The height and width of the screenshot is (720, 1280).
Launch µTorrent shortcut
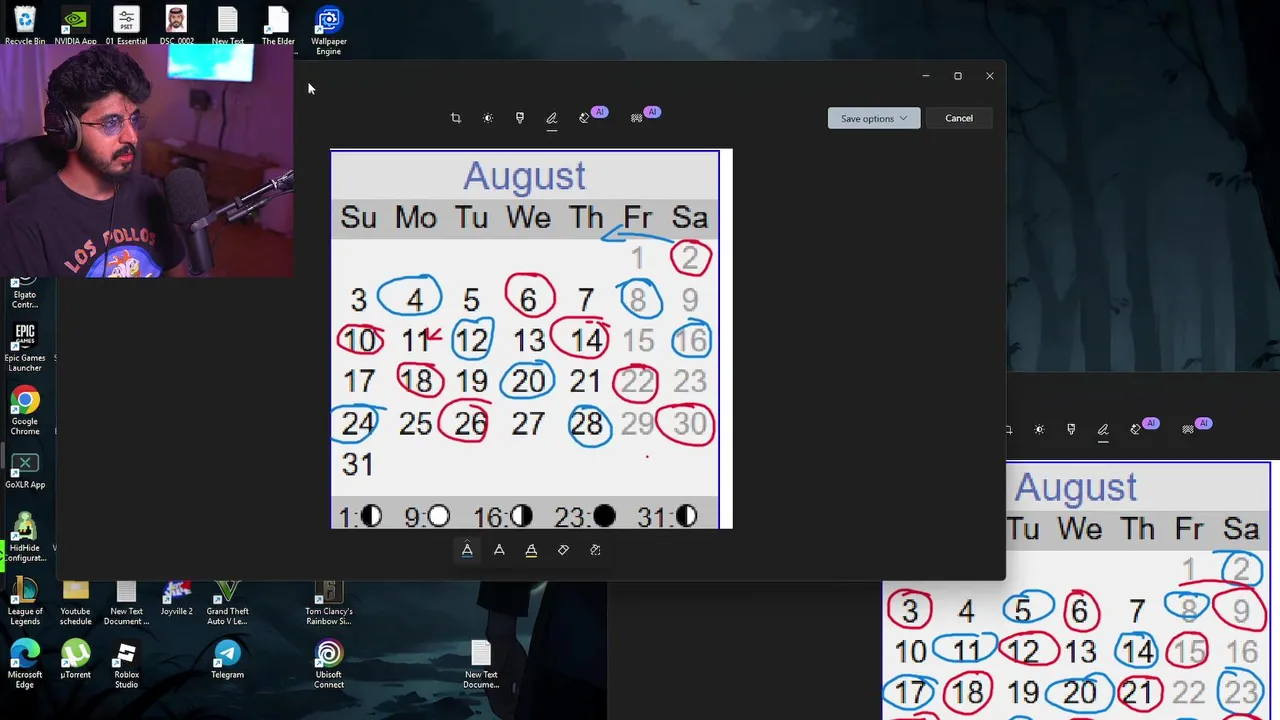click(76, 660)
